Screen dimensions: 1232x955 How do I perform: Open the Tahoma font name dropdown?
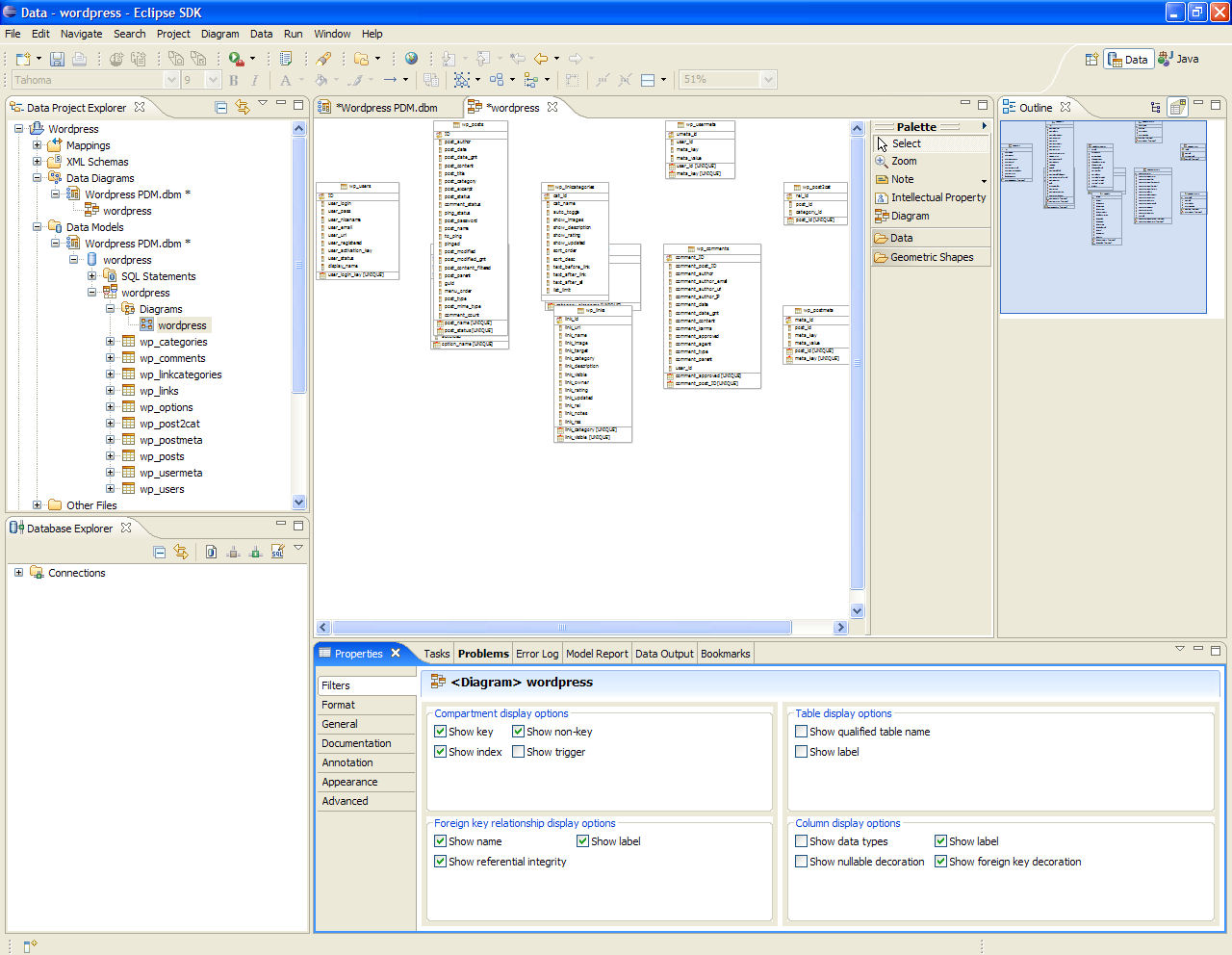coord(171,80)
